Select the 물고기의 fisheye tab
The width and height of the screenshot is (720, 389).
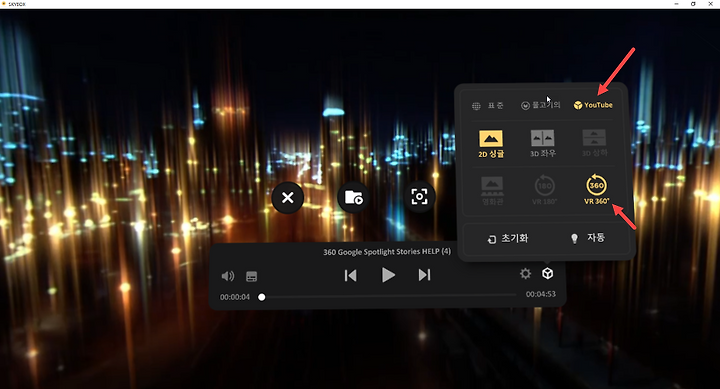point(540,105)
